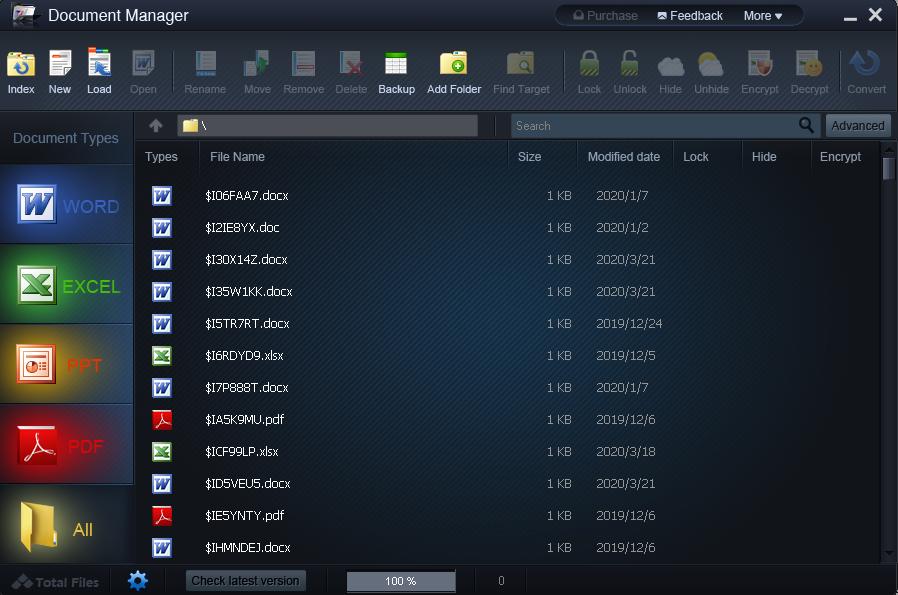Select file $I30X14Z.docx
The image size is (898, 595).
246,260
